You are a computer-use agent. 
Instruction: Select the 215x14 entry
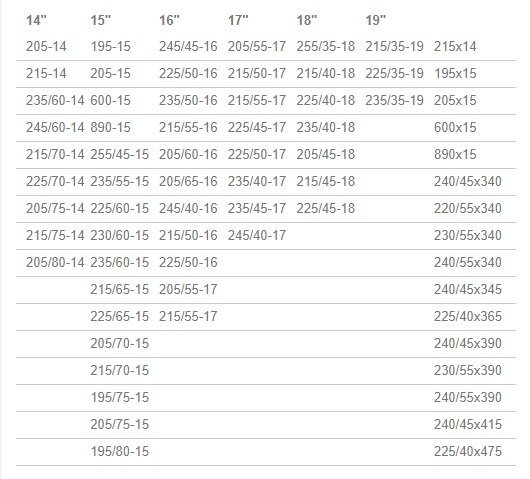[455, 47]
